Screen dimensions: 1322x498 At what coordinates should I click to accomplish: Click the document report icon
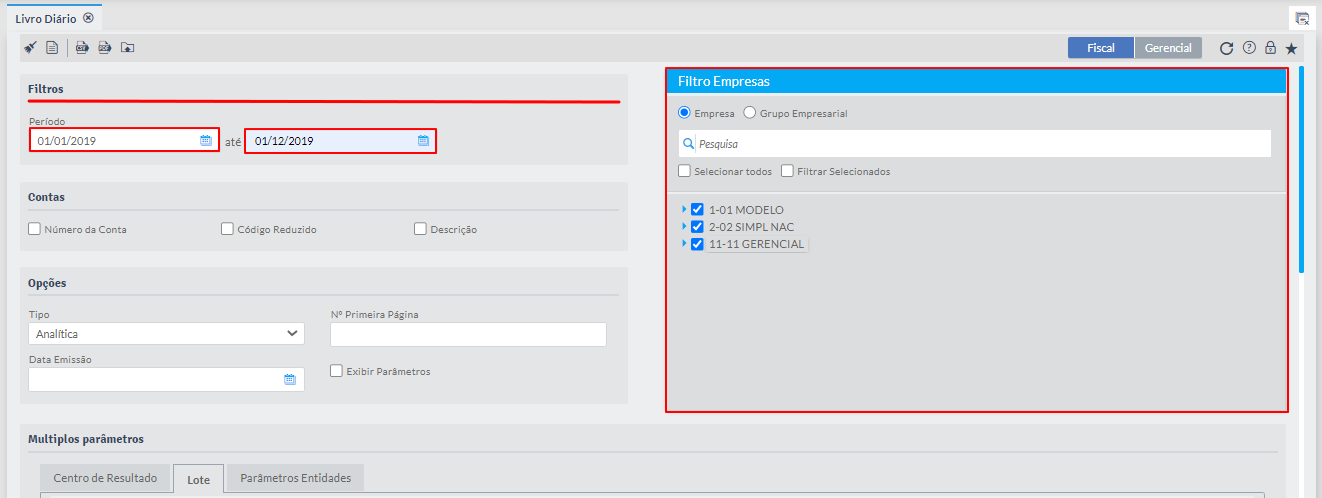[x=51, y=47]
